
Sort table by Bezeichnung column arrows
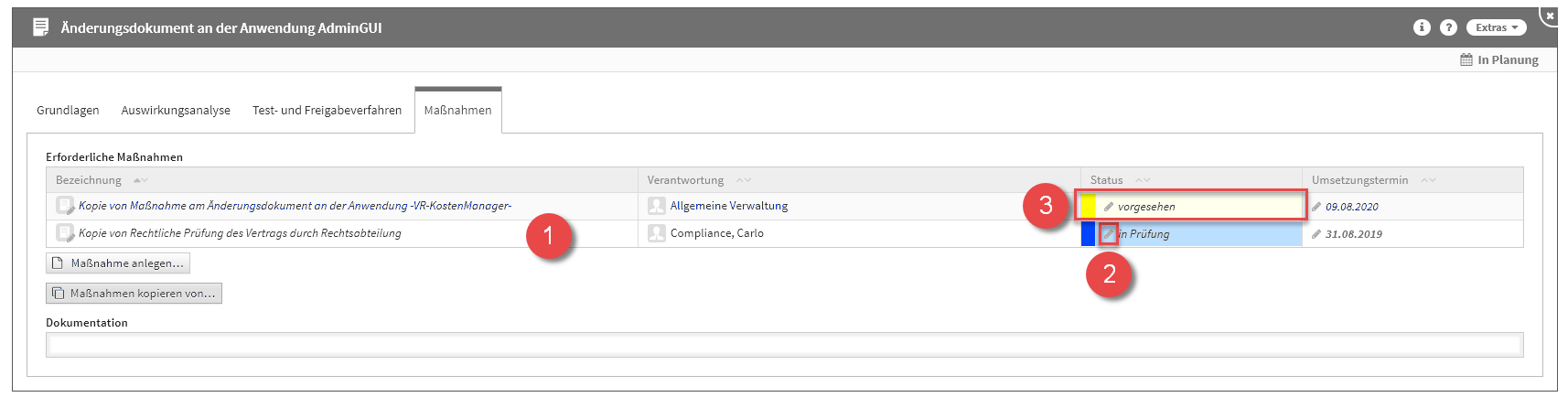click(140, 180)
